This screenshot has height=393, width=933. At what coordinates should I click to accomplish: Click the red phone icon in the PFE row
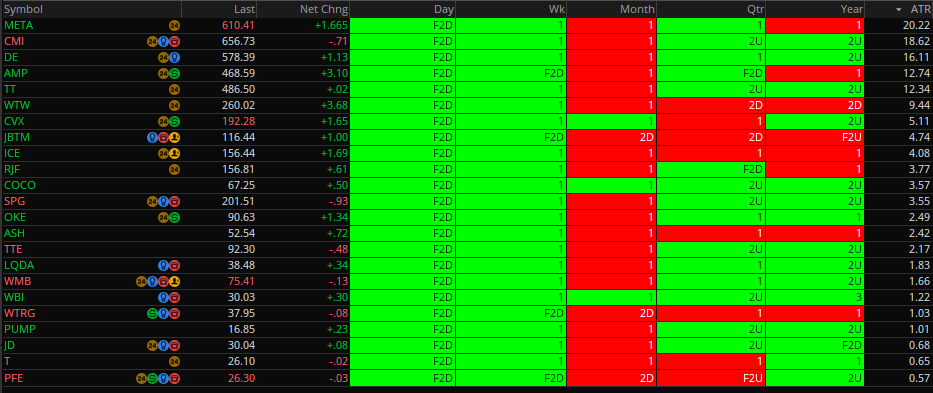pyautogui.click(x=174, y=377)
